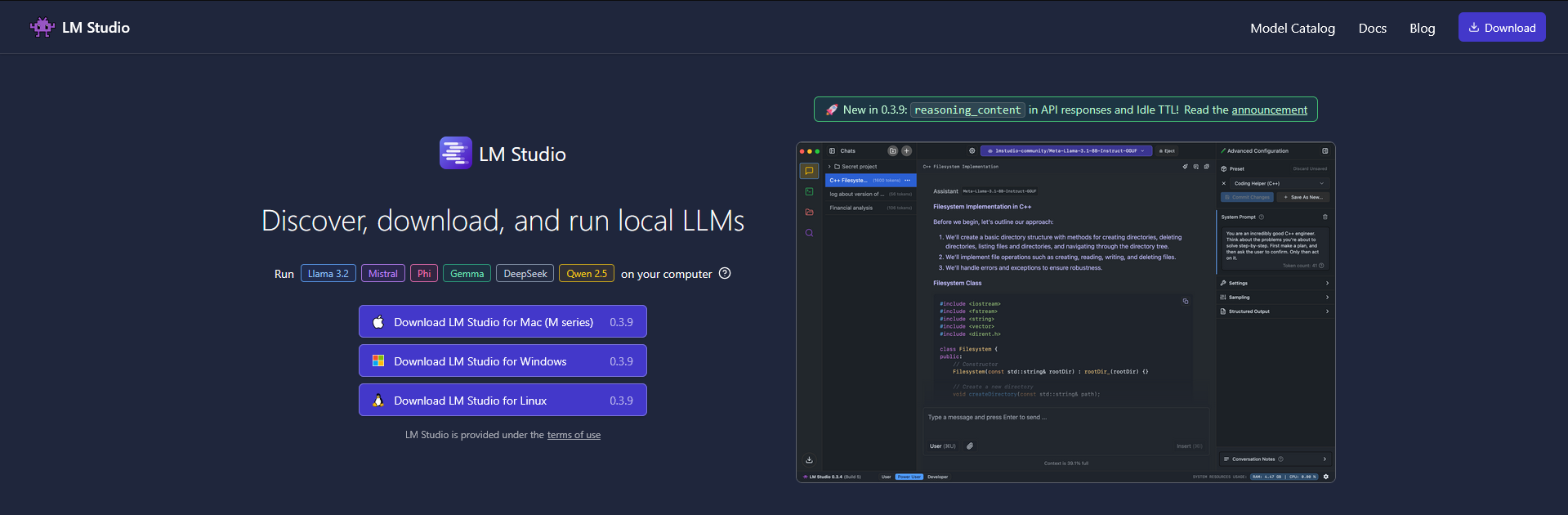
Task: Click the new folder icon in preview Chats header
Action: tap(892, 150)
